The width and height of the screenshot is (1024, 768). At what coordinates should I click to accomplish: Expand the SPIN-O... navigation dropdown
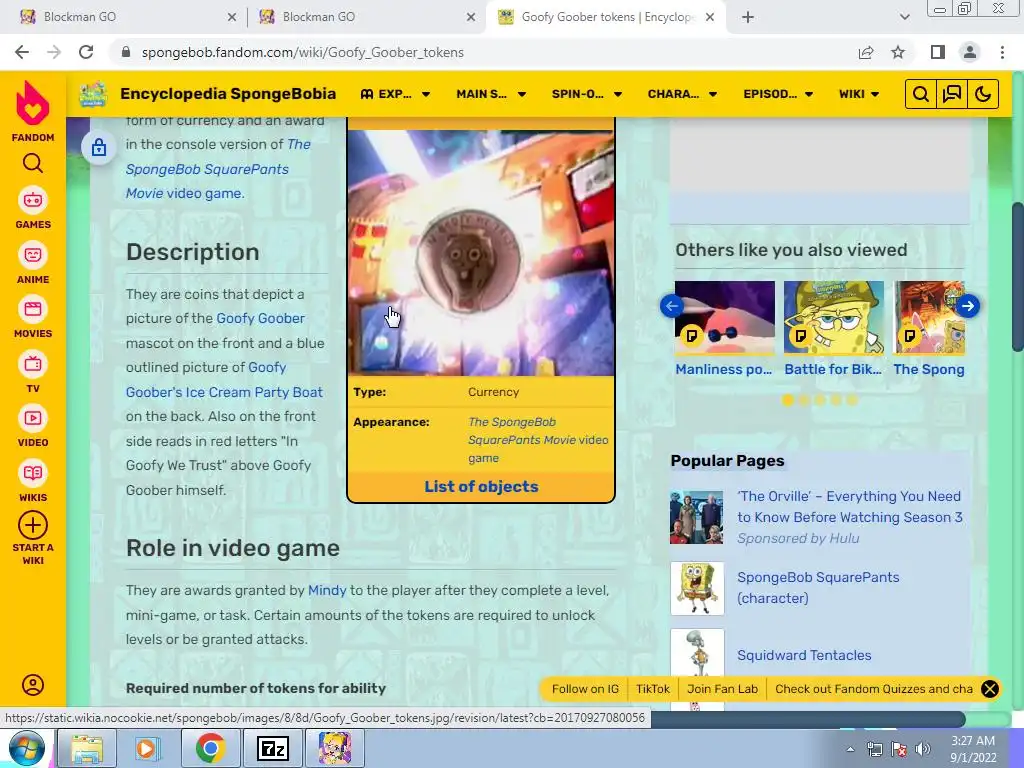586,94
